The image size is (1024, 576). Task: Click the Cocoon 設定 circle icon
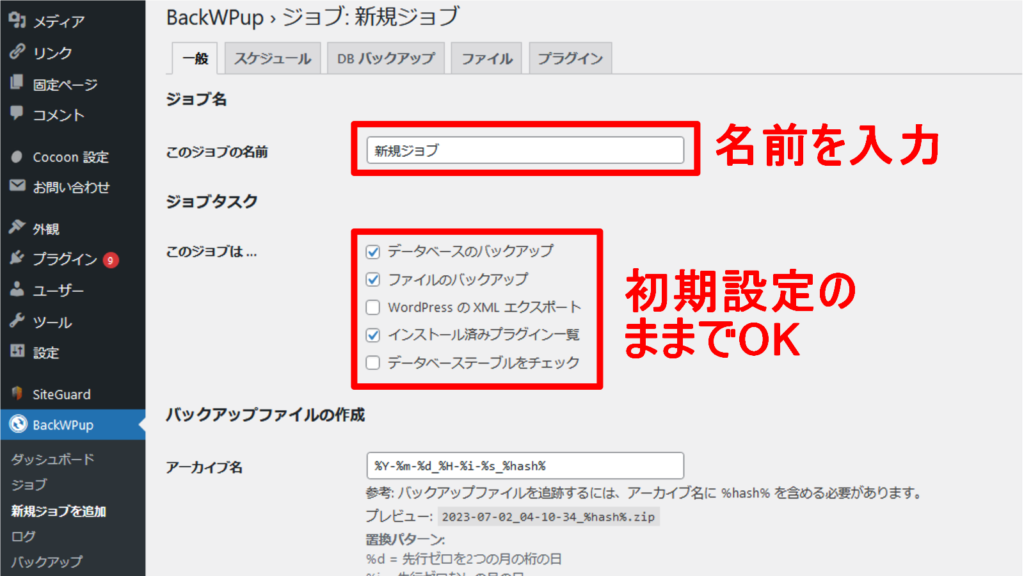[x=17, y=157]
